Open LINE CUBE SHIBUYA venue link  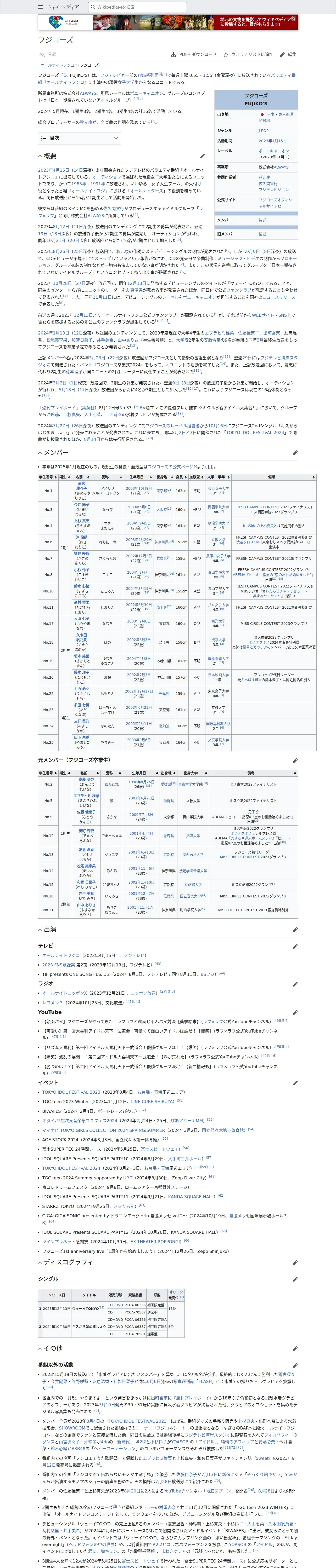pos(152,1102)
